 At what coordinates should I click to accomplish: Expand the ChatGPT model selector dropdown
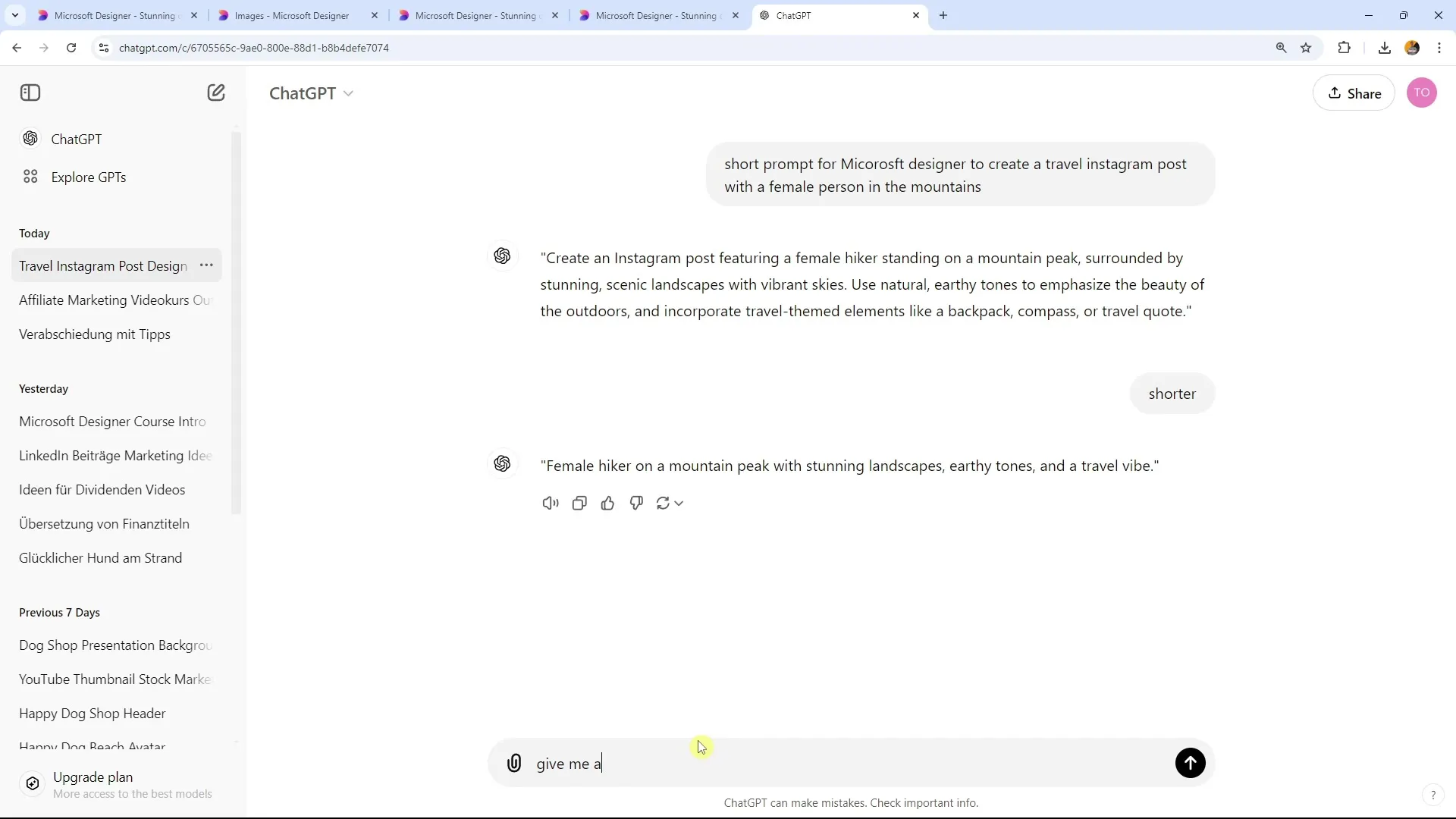311,93
